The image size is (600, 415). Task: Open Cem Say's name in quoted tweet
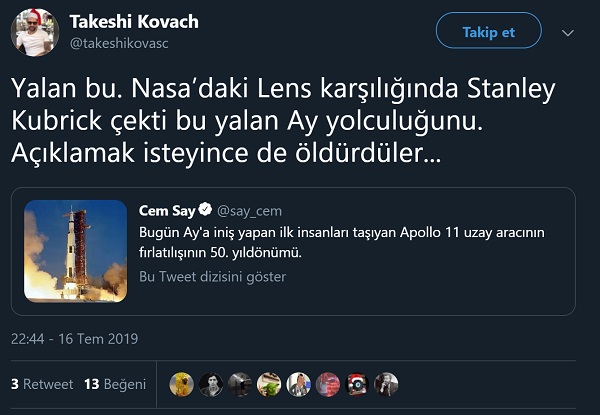pyautogui.click(x=167, y=209)
